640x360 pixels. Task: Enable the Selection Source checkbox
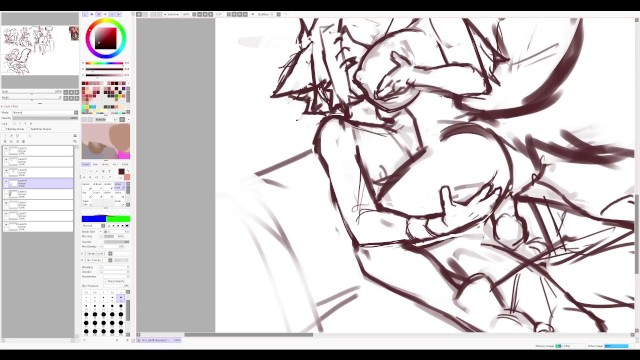click(28, 129)
